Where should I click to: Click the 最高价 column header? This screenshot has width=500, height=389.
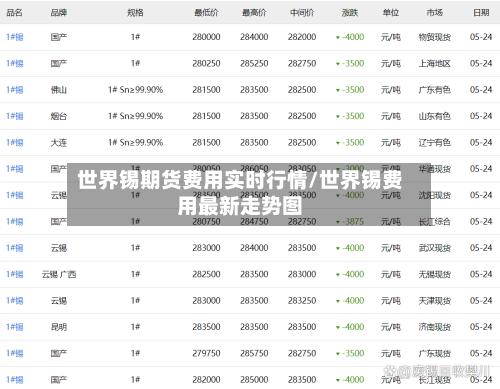tap(254, 13)
